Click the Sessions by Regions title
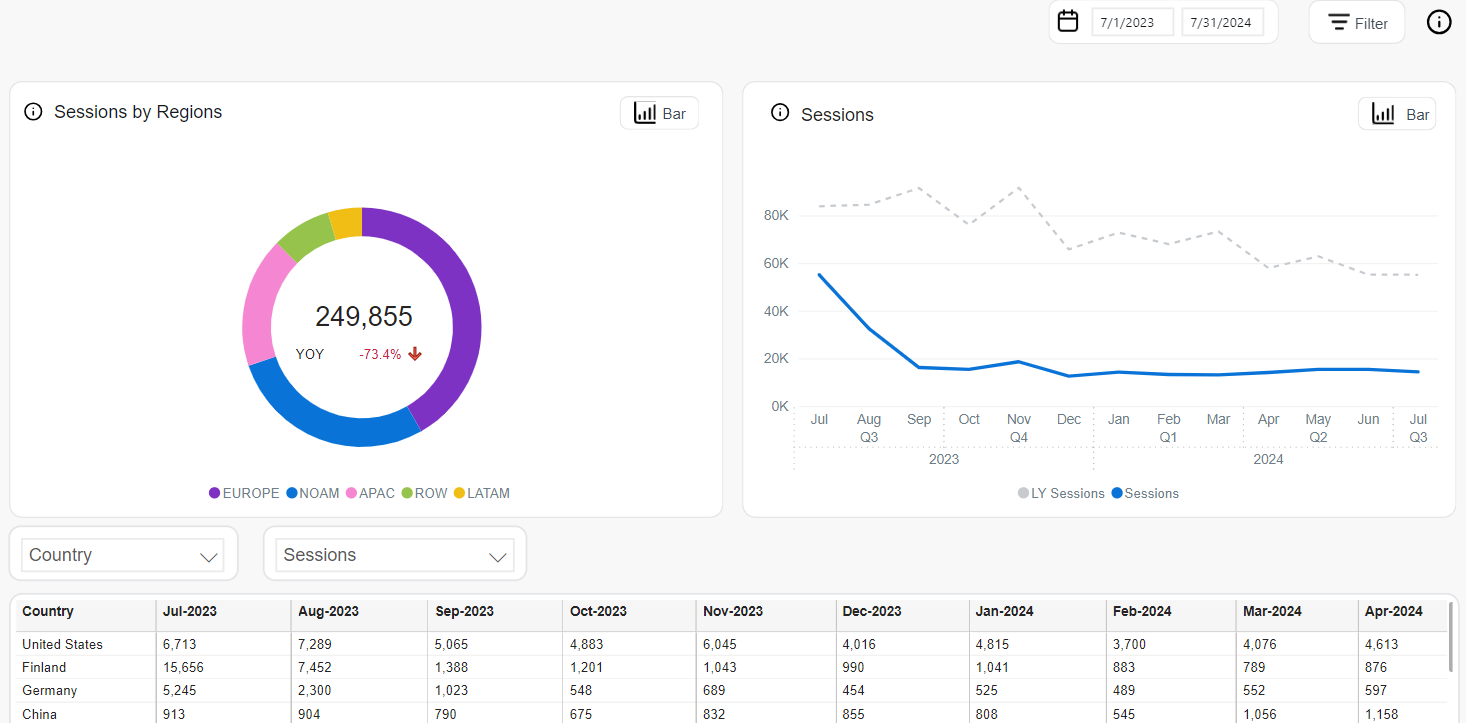Viewport: 1466px width, 723px height. click(x=138, y=112)
